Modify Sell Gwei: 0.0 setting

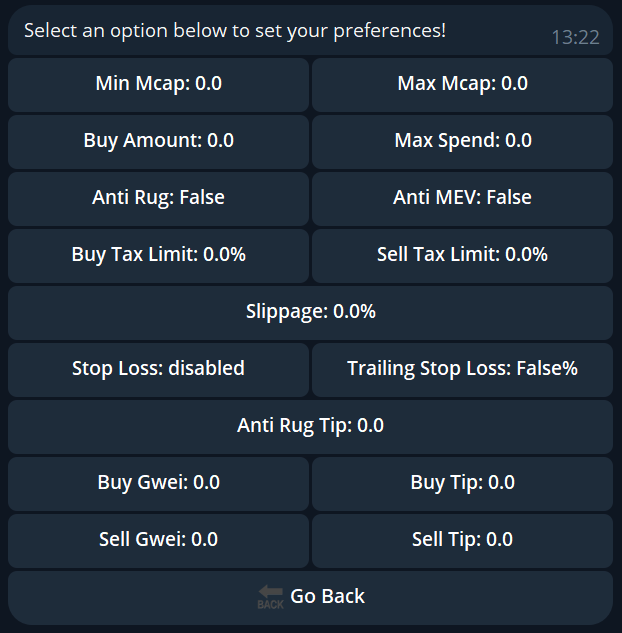point(158,540)
